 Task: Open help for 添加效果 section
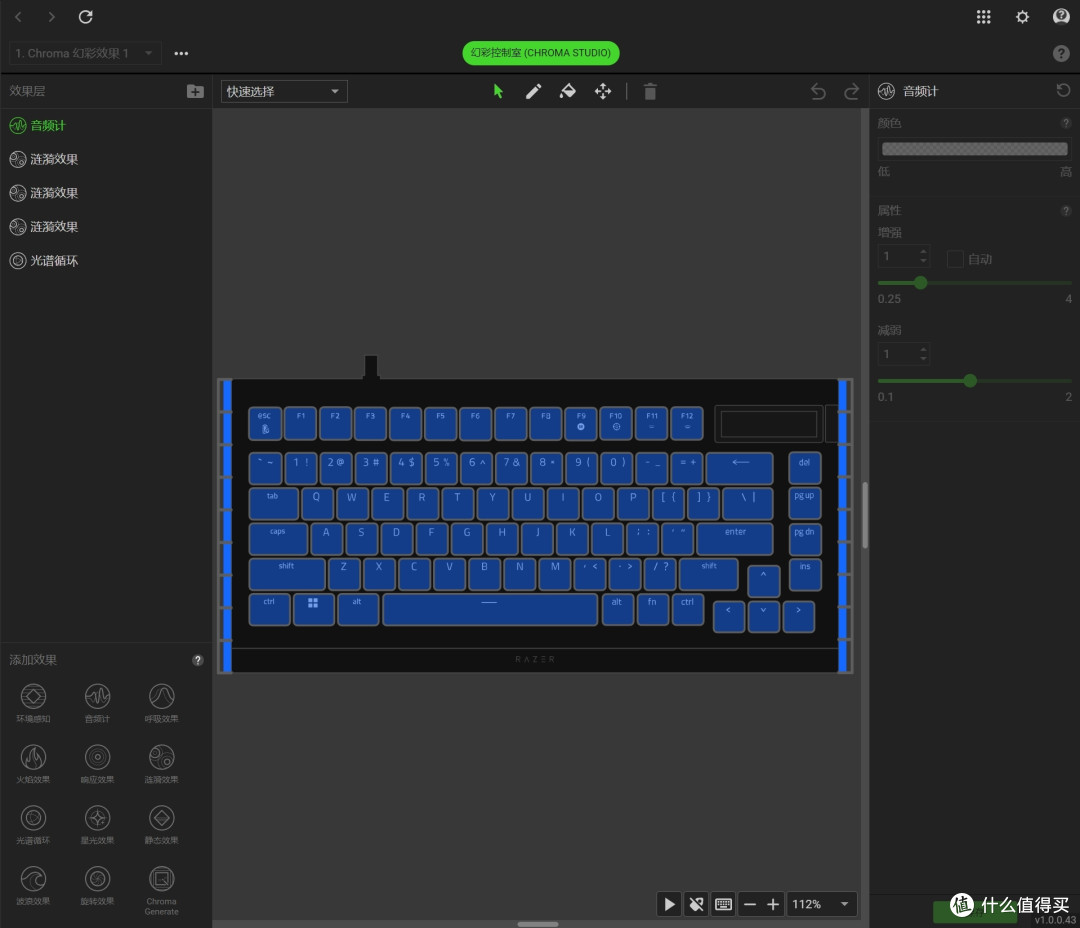pyautogui.click(x=198, y=660)
